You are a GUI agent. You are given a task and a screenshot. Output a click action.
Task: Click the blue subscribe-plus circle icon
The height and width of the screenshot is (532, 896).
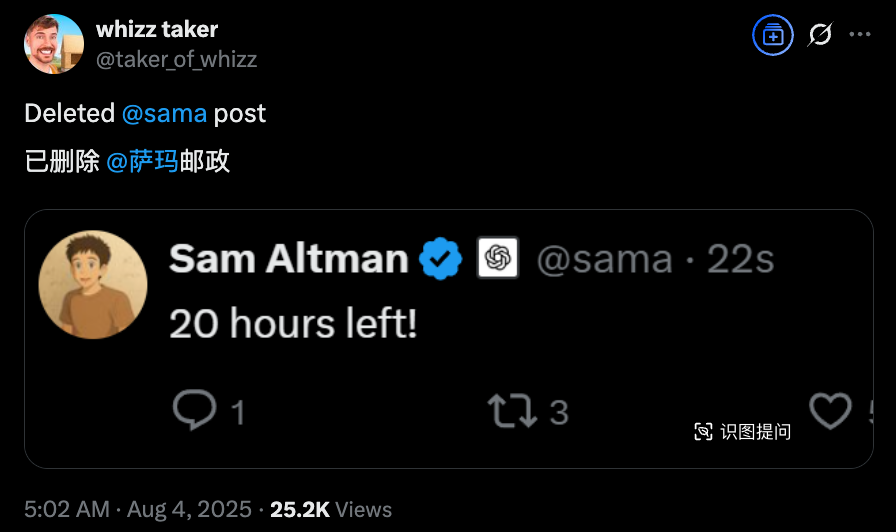coord(773,35)
